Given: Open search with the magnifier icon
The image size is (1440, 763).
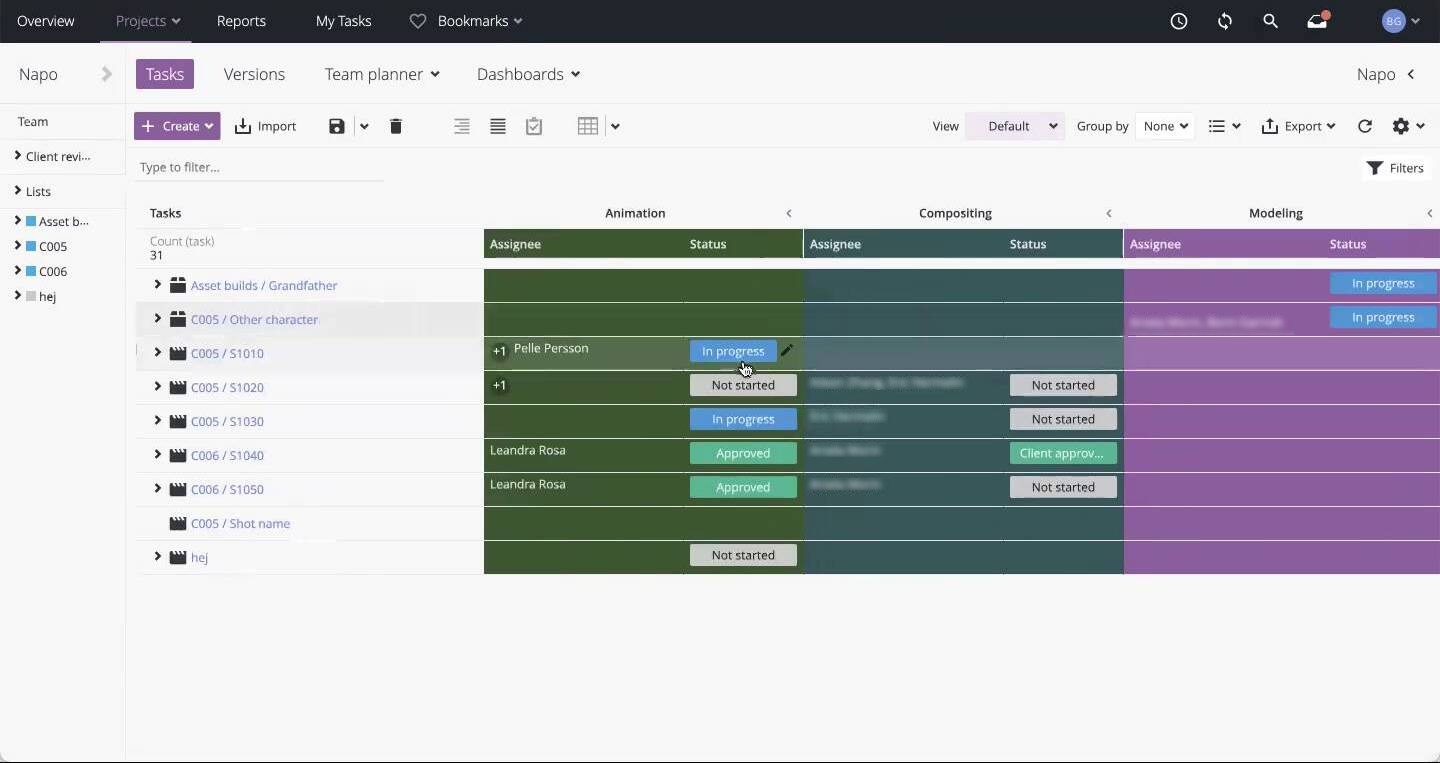Looking at the screenshot, I should coord(1271,21).
